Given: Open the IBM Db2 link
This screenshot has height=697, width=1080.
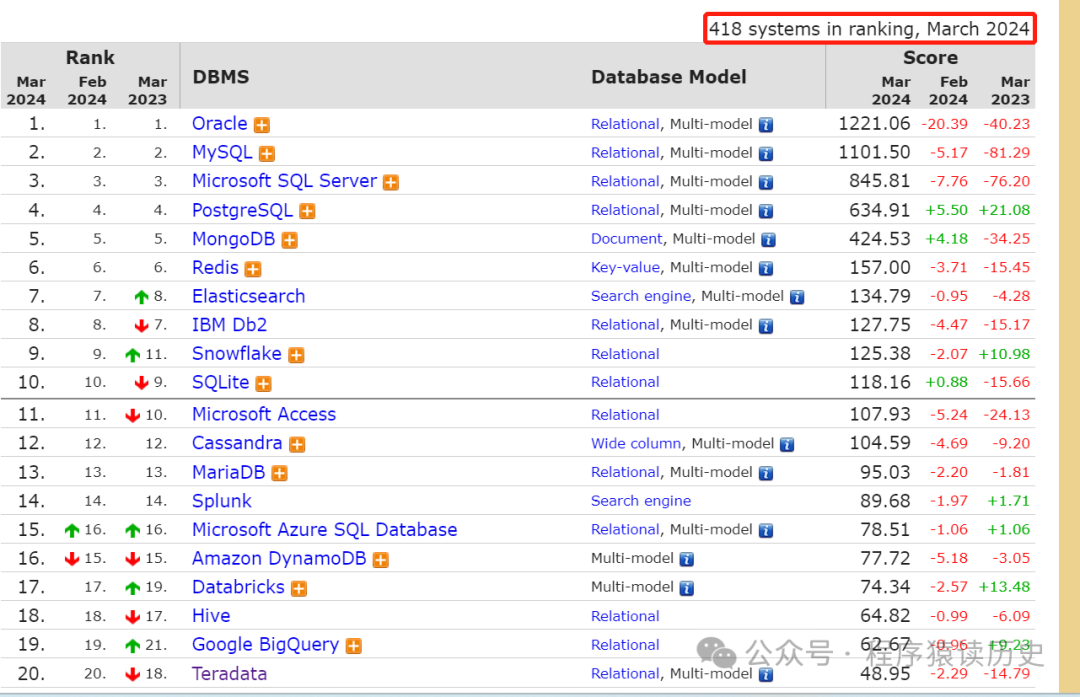Looking at the screenshot, I should click(229, 325).
